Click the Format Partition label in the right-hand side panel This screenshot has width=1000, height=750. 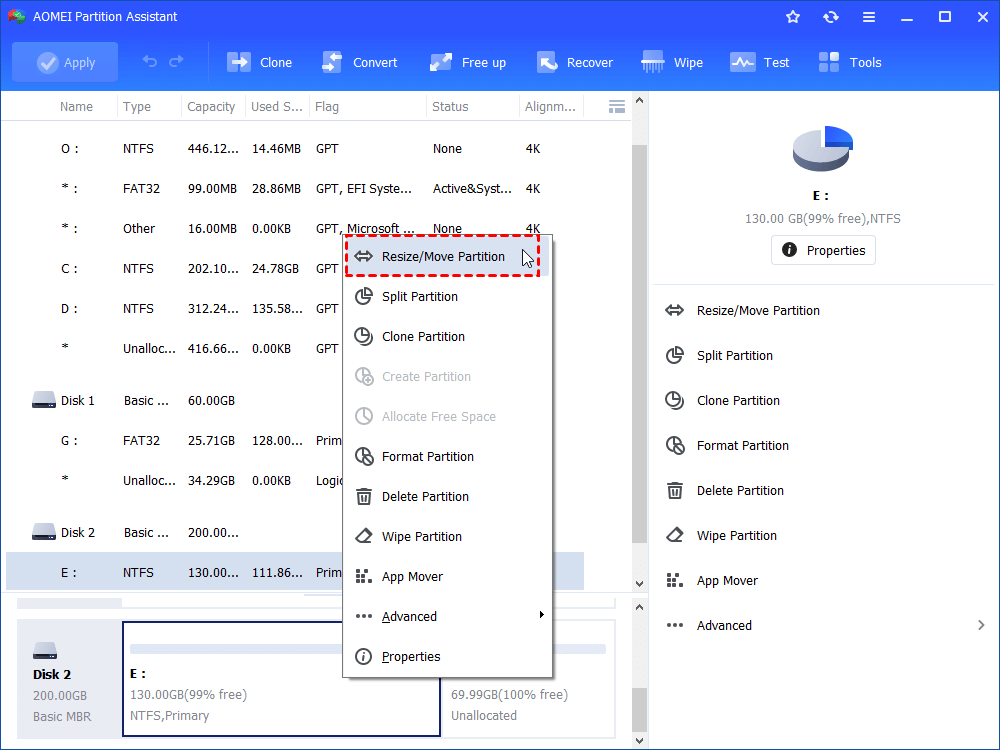click(742, 446)
